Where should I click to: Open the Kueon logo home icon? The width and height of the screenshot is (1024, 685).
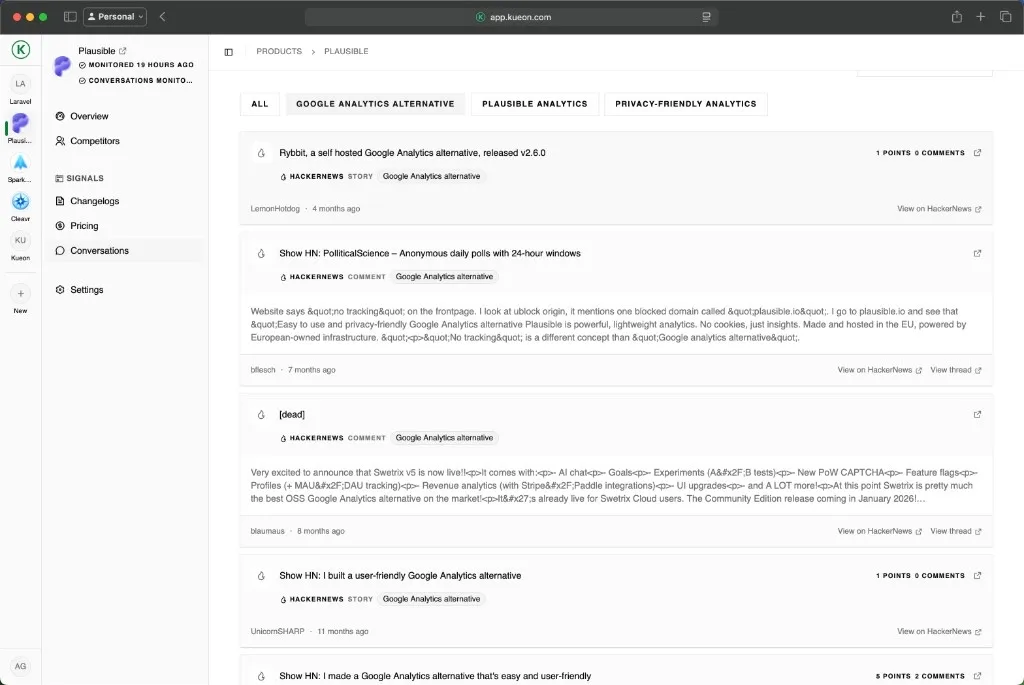pyautogui.click(x=21, y=50)
